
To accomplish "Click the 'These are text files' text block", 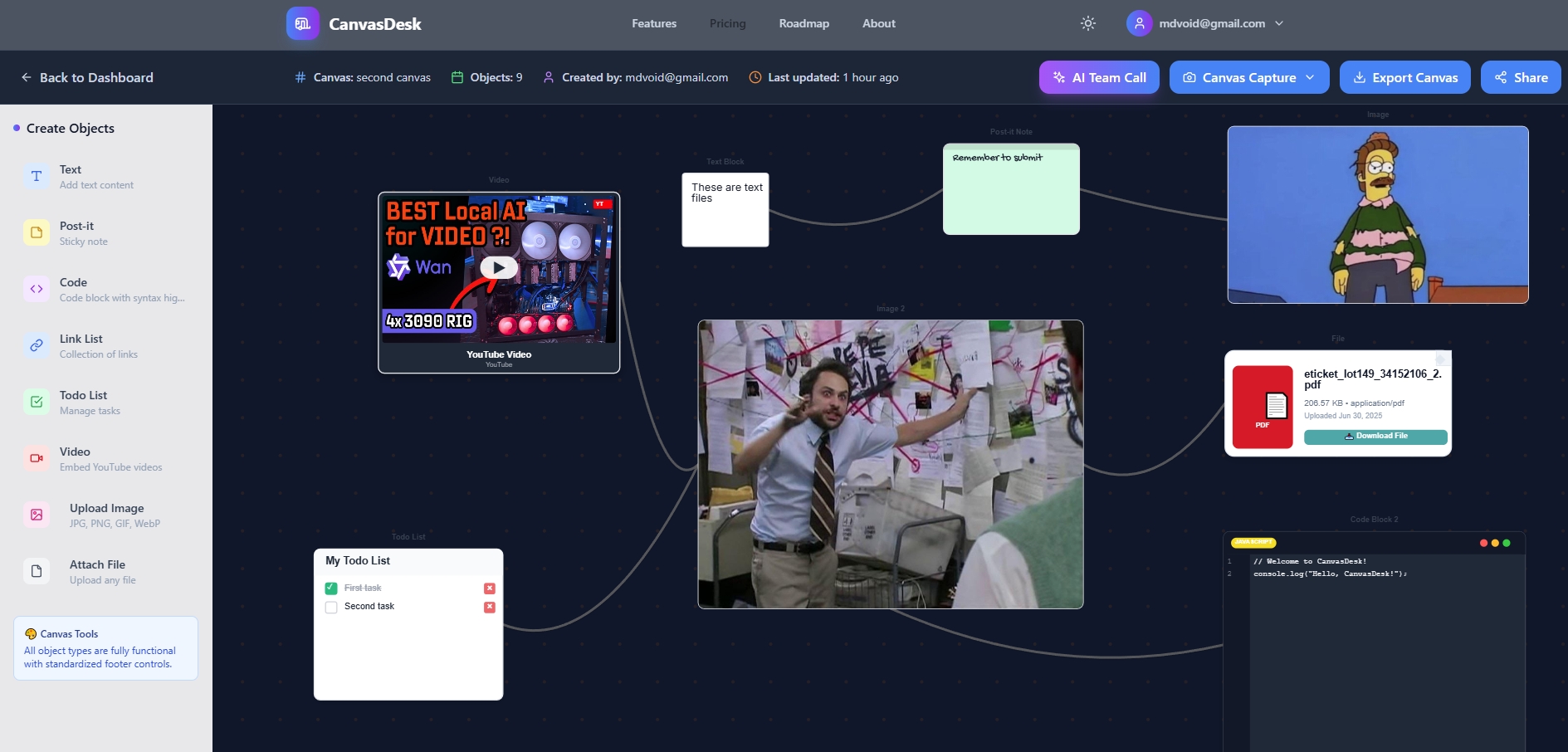I will (725, 209).
